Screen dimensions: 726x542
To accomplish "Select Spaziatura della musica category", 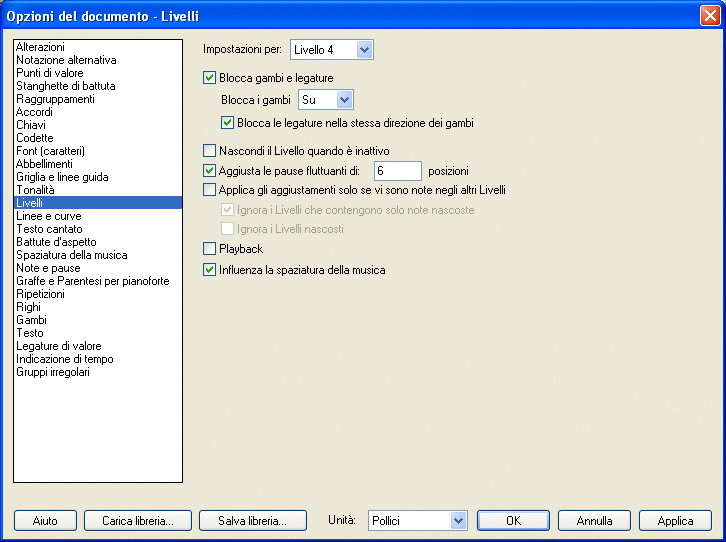I will [x=71, y=255].
